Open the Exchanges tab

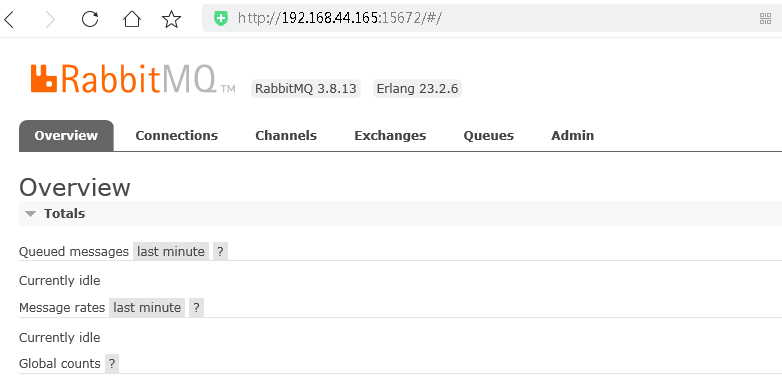pos(390,136)
